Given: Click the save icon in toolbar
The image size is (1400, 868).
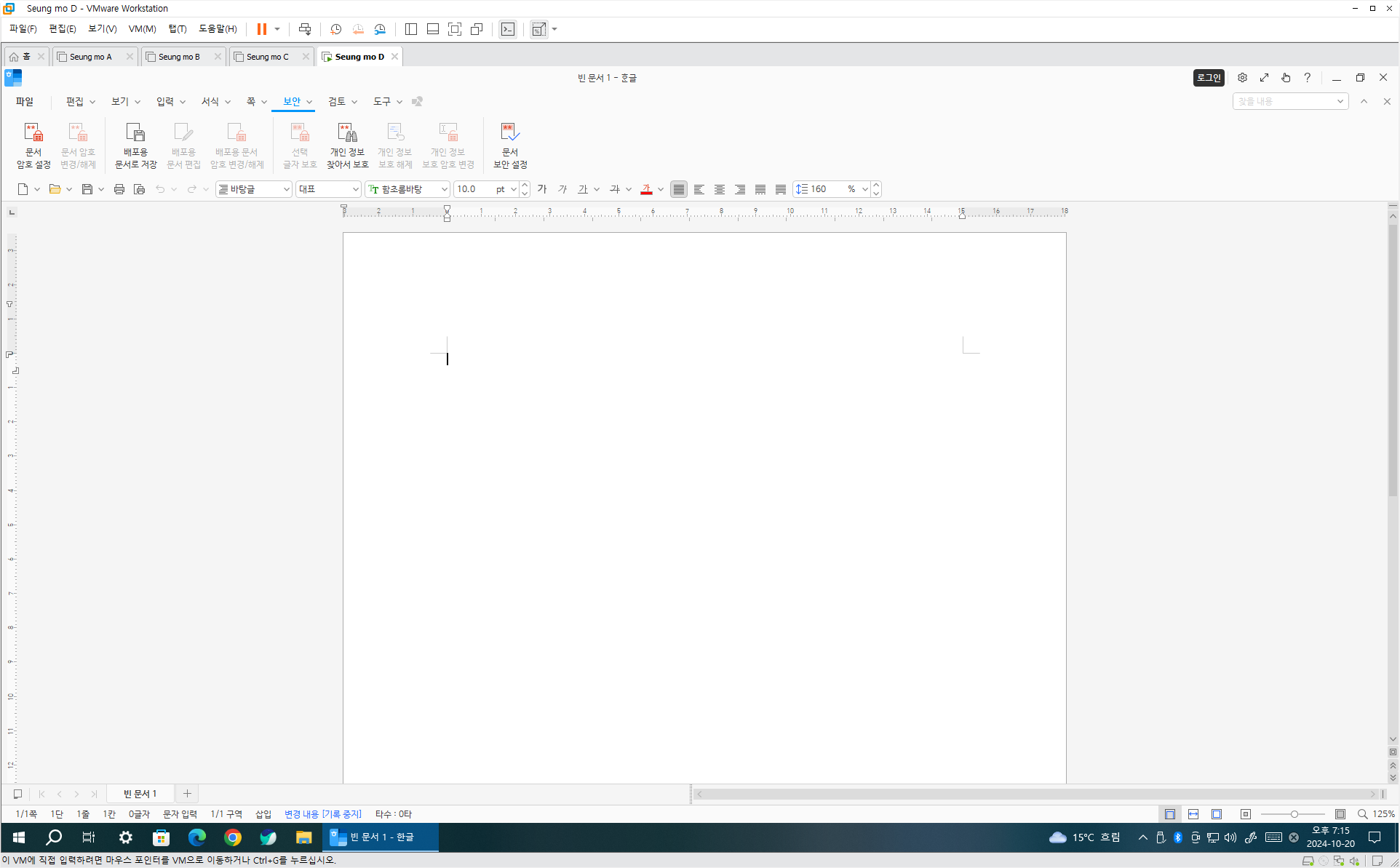Looking at the screenshot, I should coord(87,189).
